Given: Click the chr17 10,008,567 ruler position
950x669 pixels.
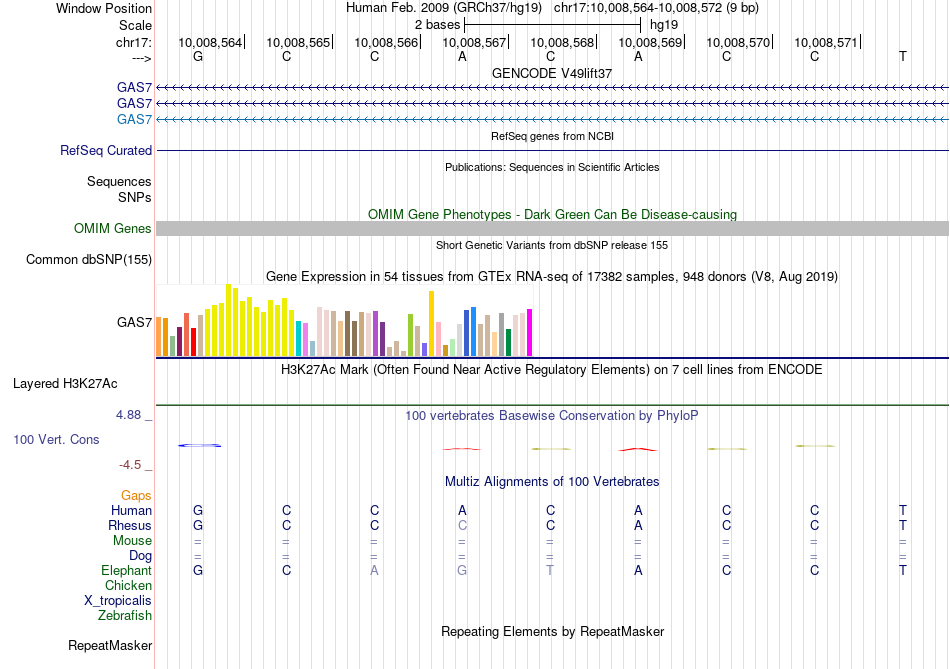Looking at the screenshot, I should coord(474,42).
